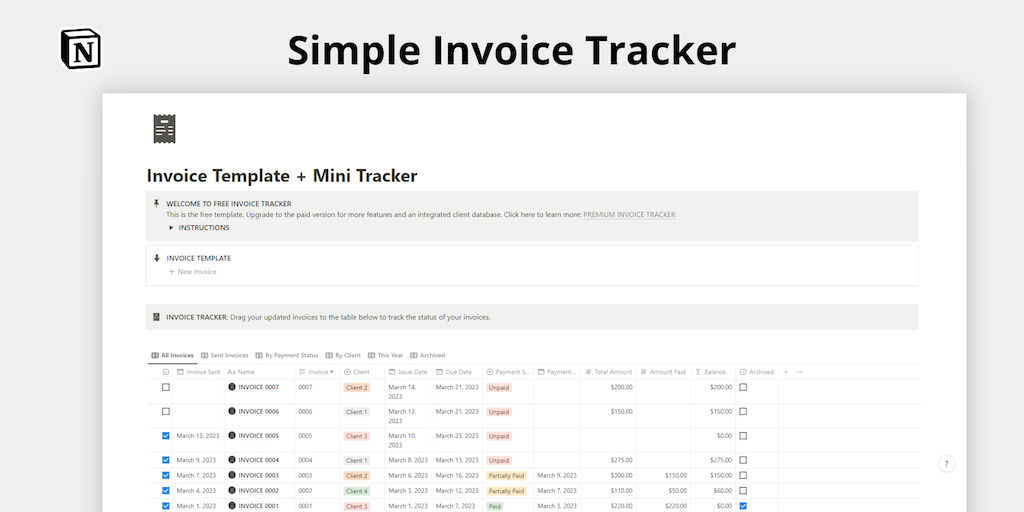
Task: Open INVOICE 0001 via its page icon
Action: pyautogui.click(x=232, y=505)
